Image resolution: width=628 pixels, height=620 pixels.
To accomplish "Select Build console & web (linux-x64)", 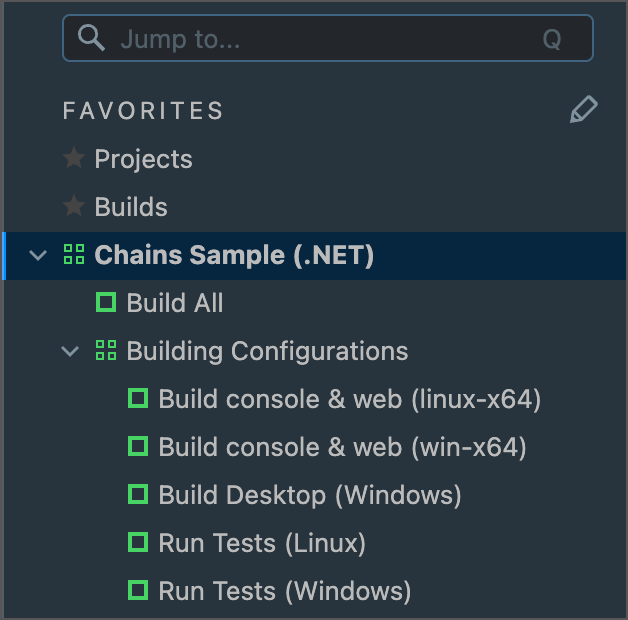I will point(349,399).
